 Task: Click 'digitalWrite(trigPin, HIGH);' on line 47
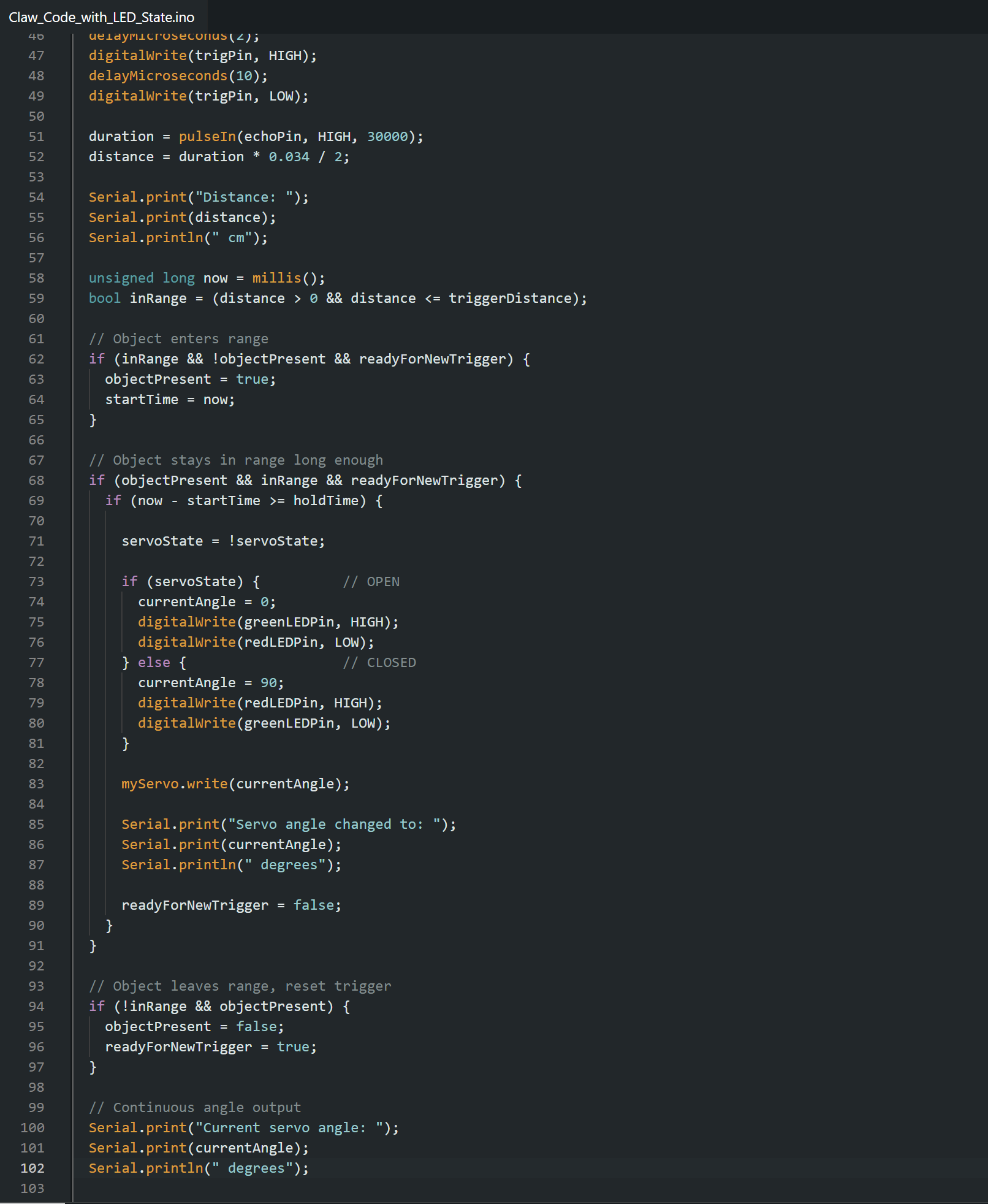203,56
